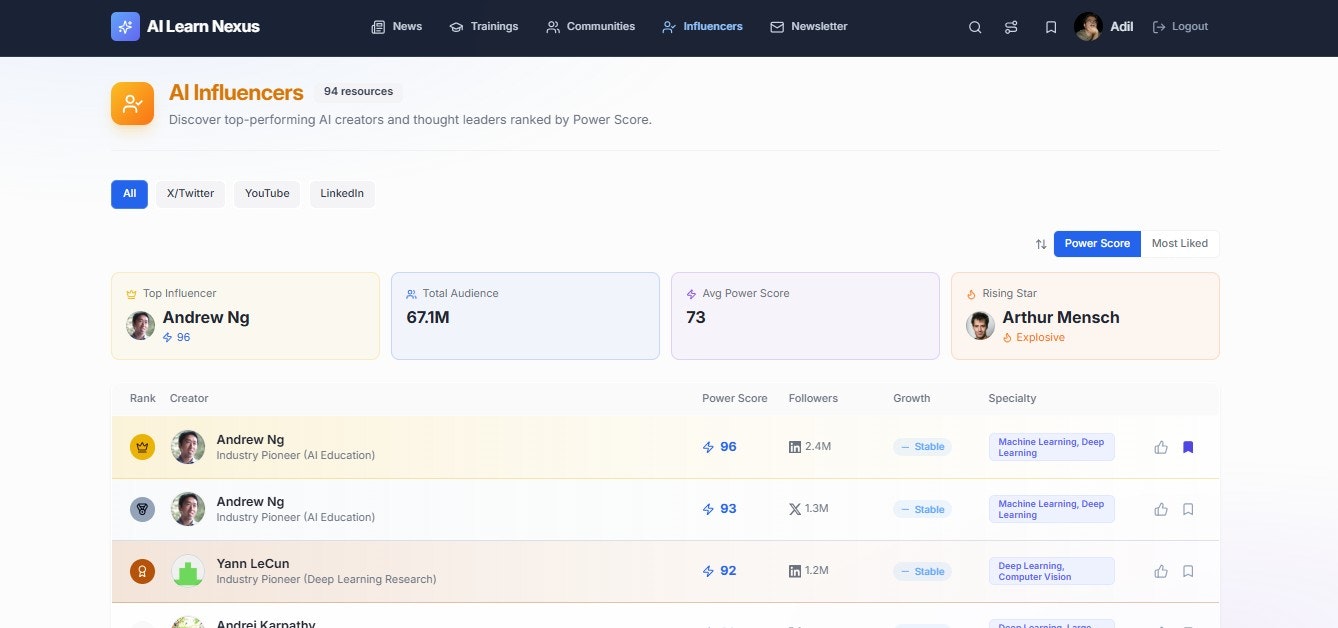
Task: Bookmark the Yann LeCun row
Action: (1188, 571)
